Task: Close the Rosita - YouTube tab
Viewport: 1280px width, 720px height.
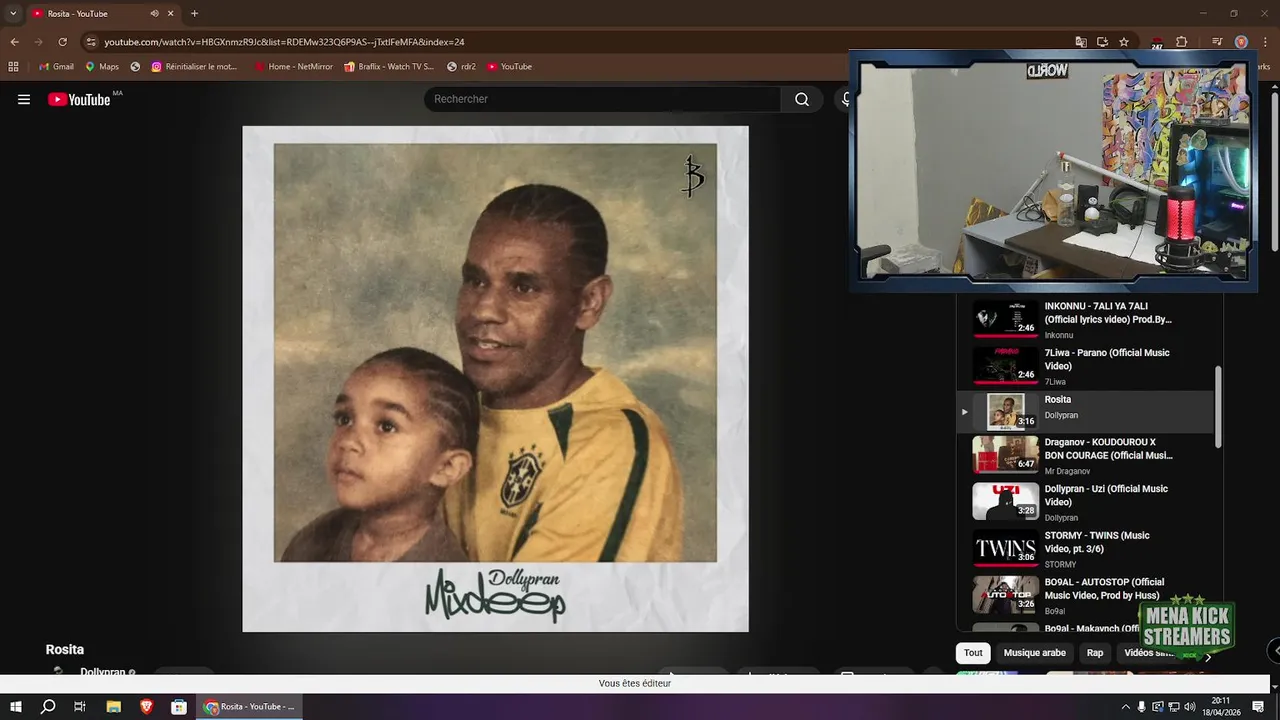Action: [x=171, y=14]
